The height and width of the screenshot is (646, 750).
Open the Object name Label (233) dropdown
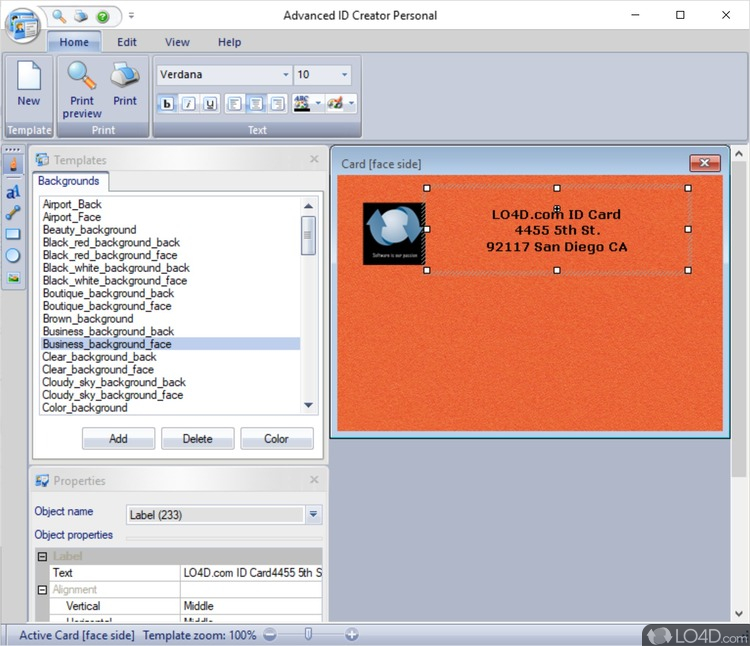click(x=313, y=515)
